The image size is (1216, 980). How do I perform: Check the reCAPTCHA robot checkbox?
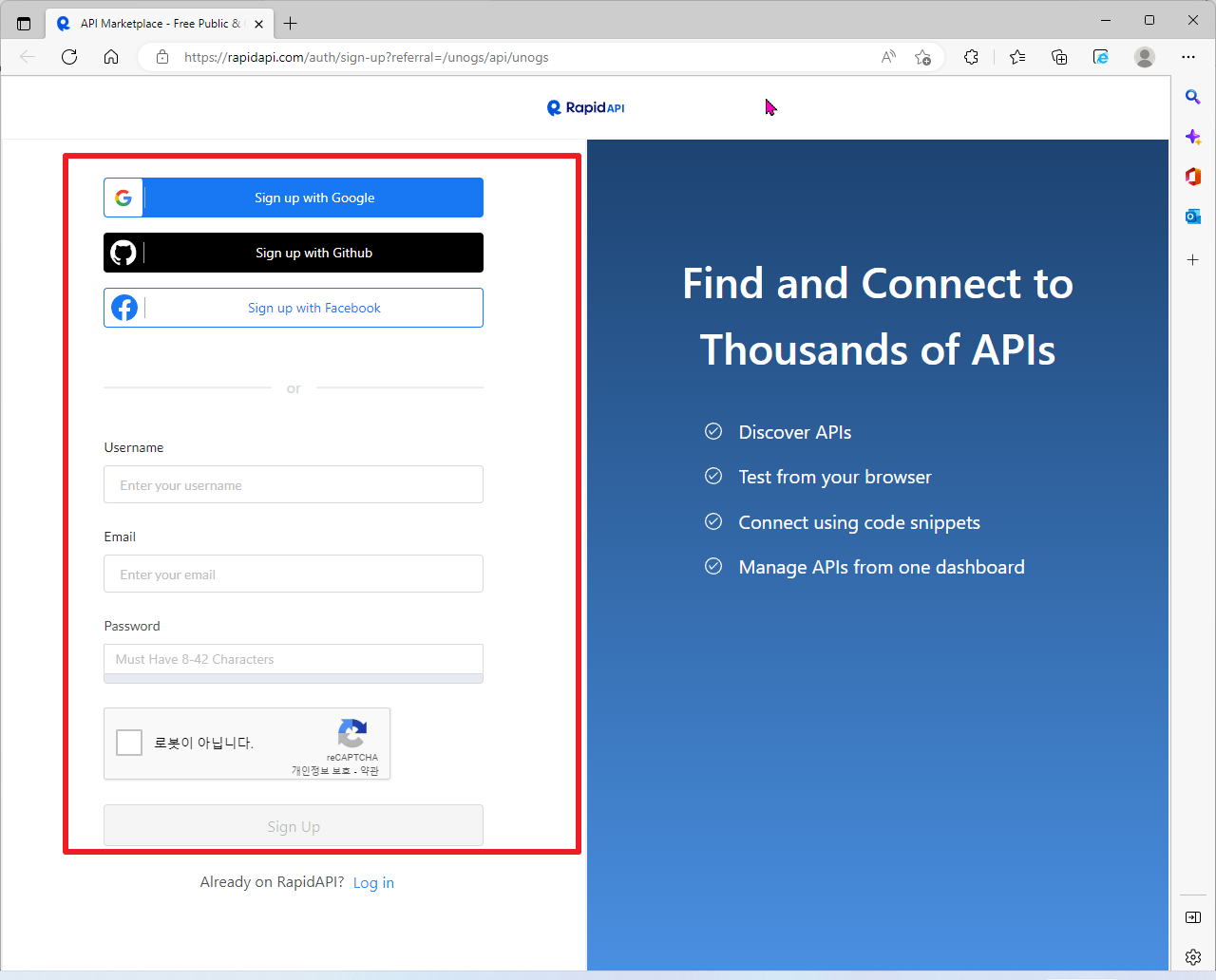(x=129, y=743)
